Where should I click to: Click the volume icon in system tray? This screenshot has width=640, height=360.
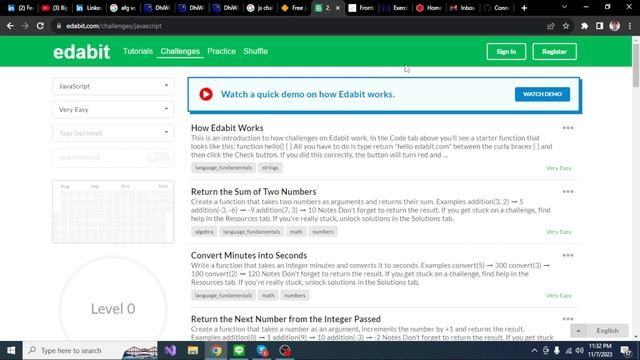pos(579,351)
